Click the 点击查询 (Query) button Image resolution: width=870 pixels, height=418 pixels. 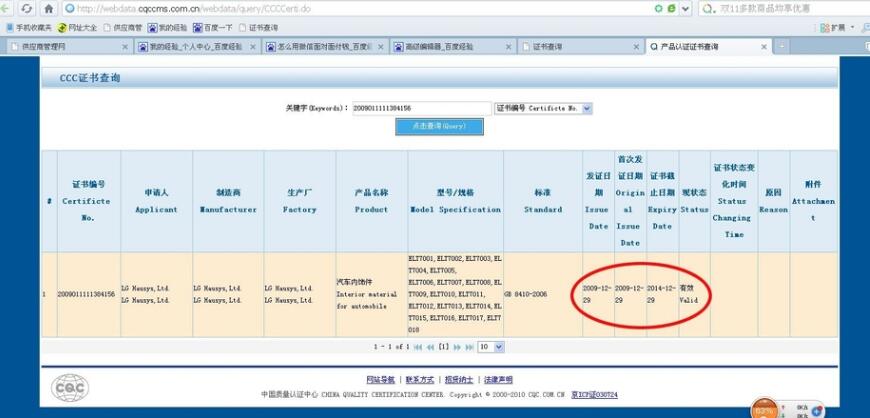[x=439, y=127]
